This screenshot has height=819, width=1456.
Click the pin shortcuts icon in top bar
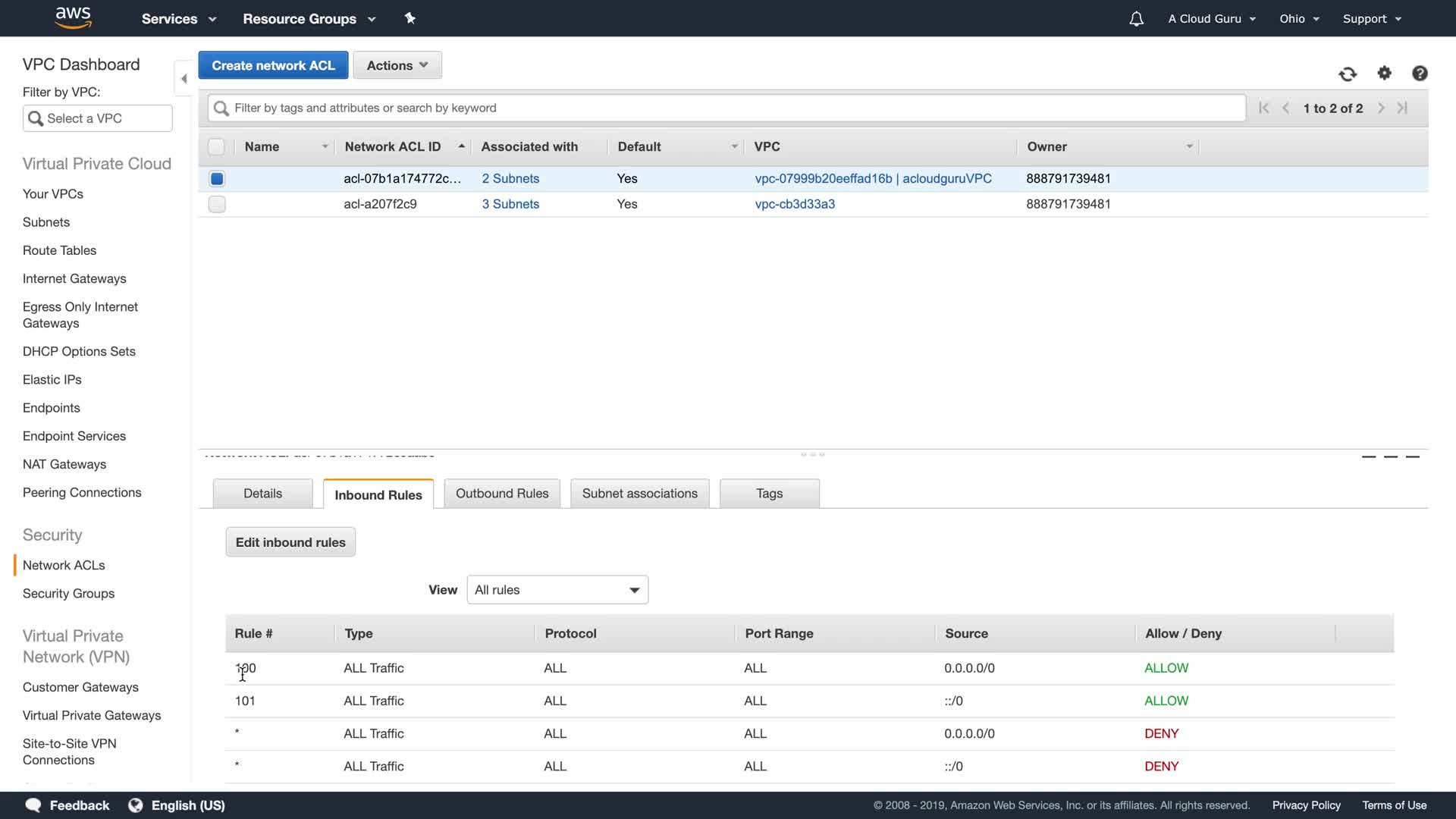[x=410, y=18]
